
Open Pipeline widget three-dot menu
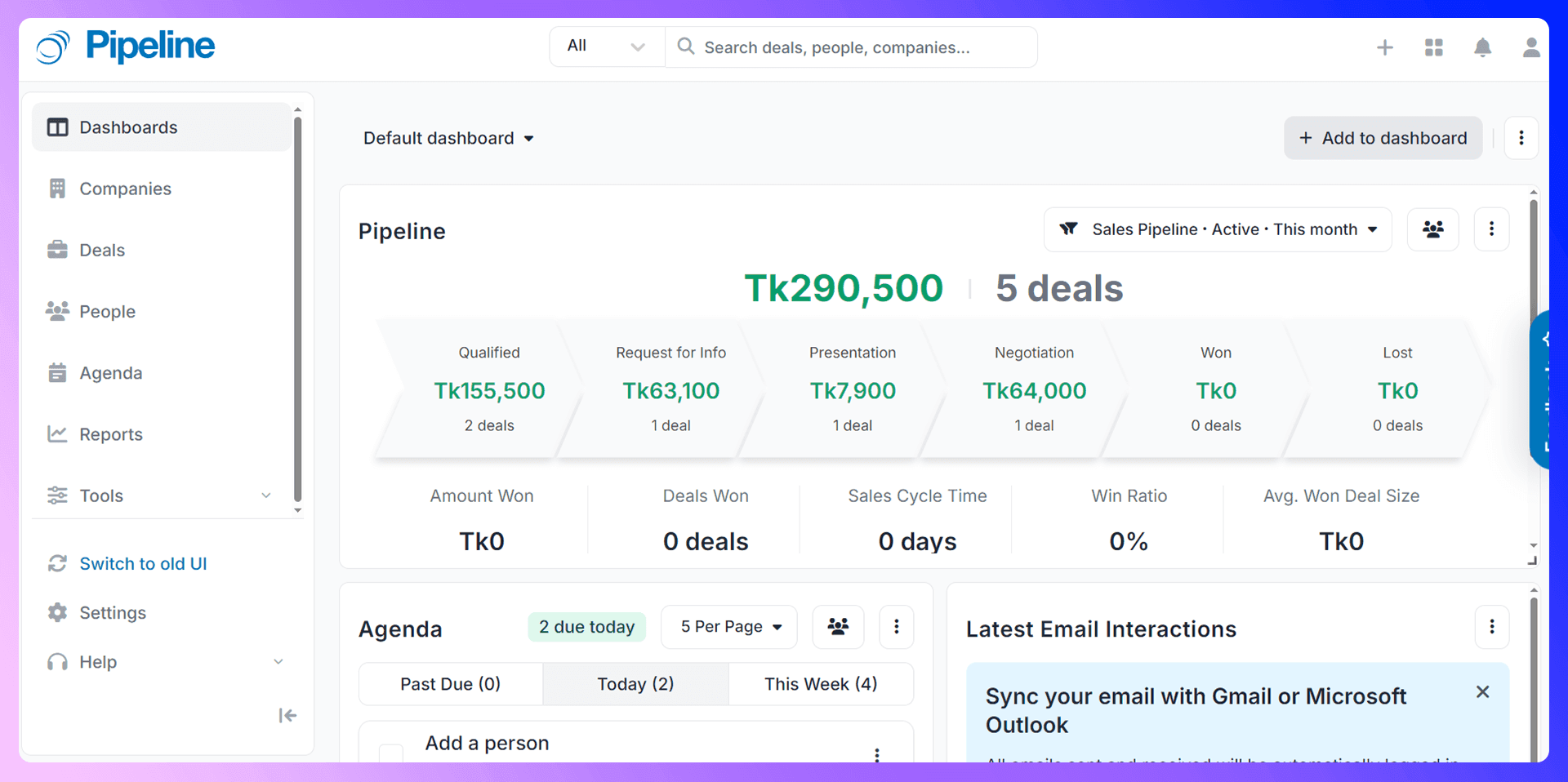click(x=1491, y=229)
